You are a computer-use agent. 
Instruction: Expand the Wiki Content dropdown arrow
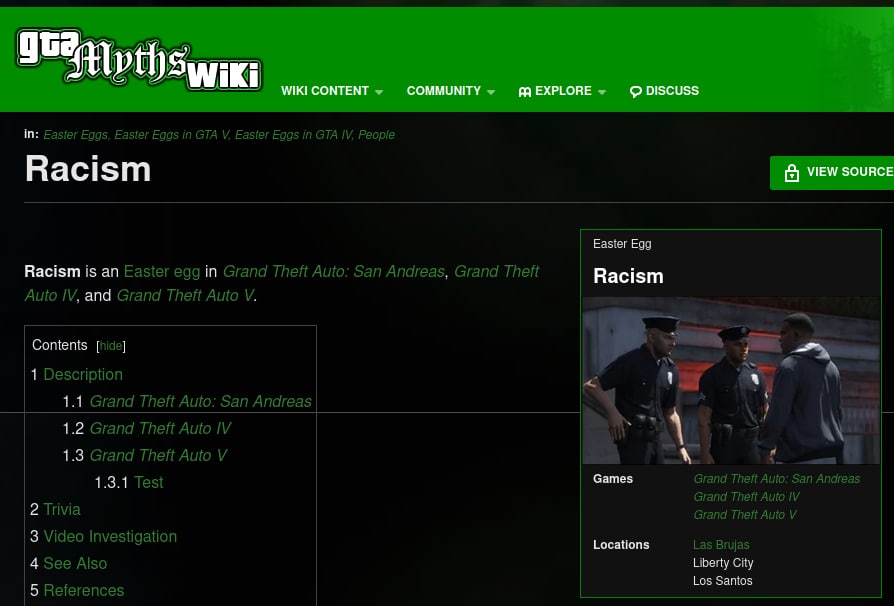coord(379,92)
